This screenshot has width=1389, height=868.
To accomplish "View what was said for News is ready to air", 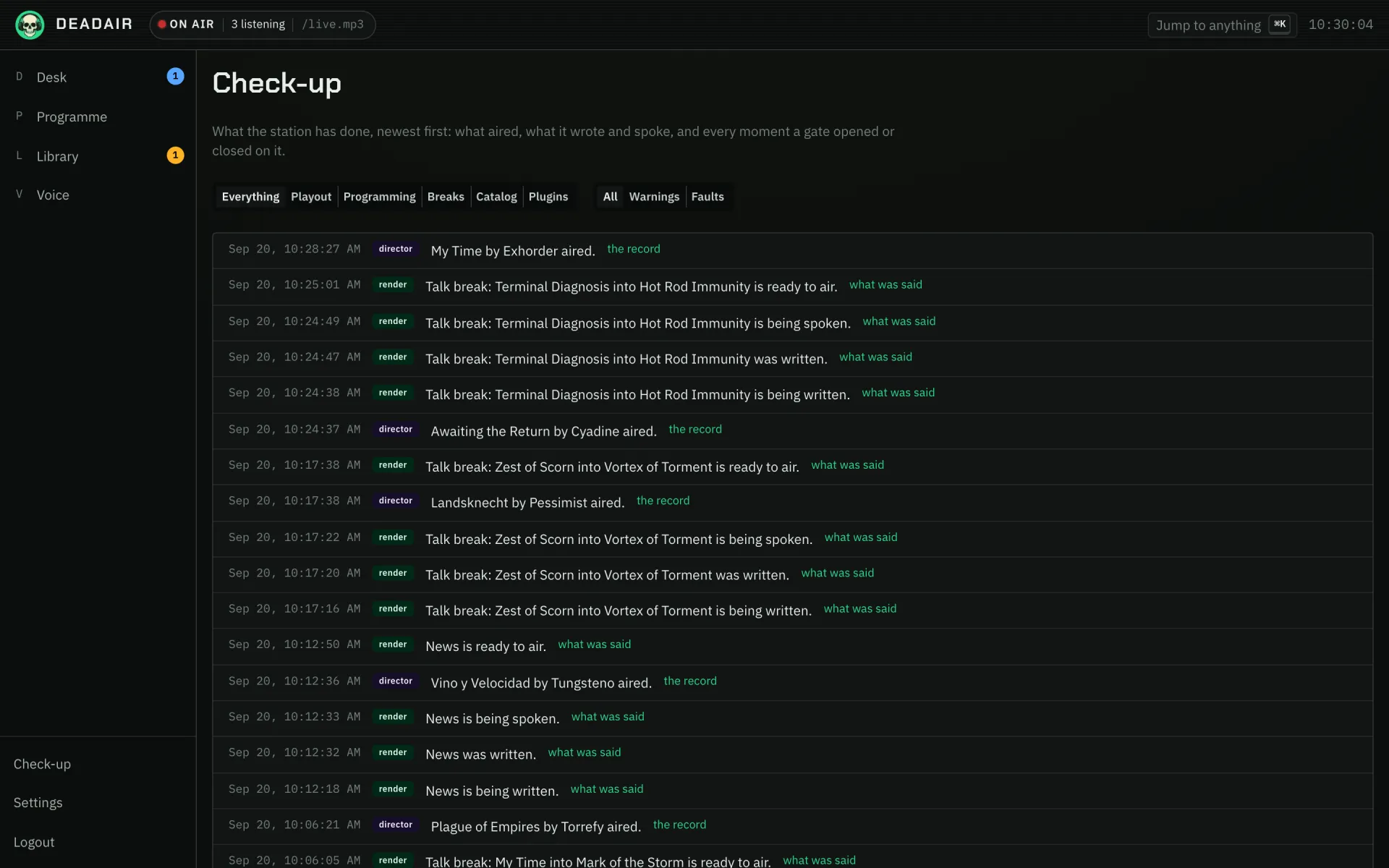I will pos(594,644).
